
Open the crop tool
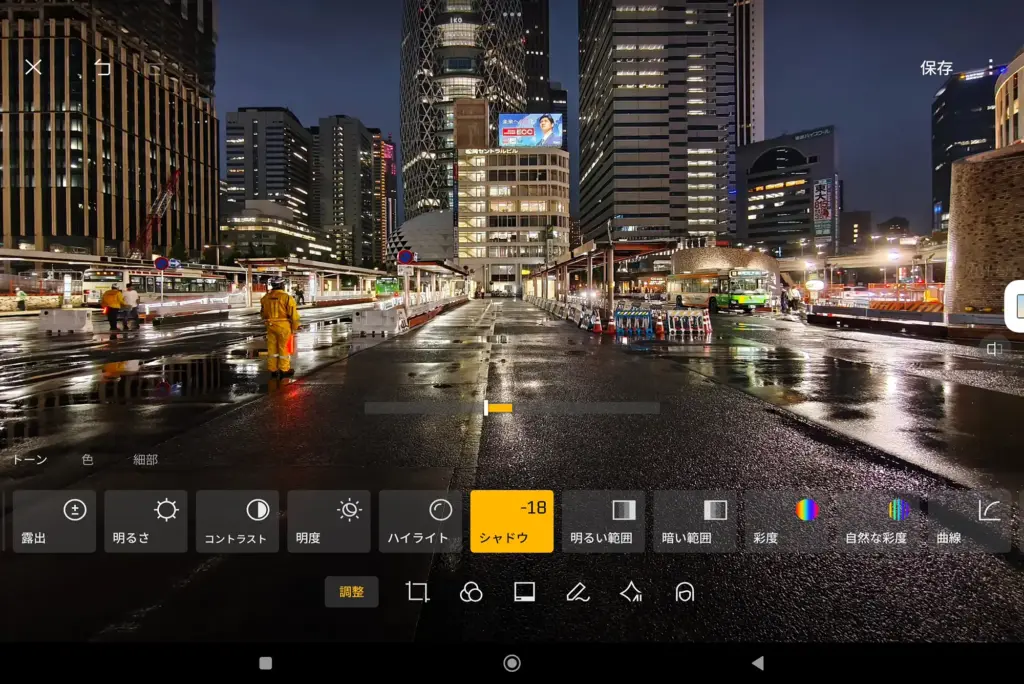421,591
